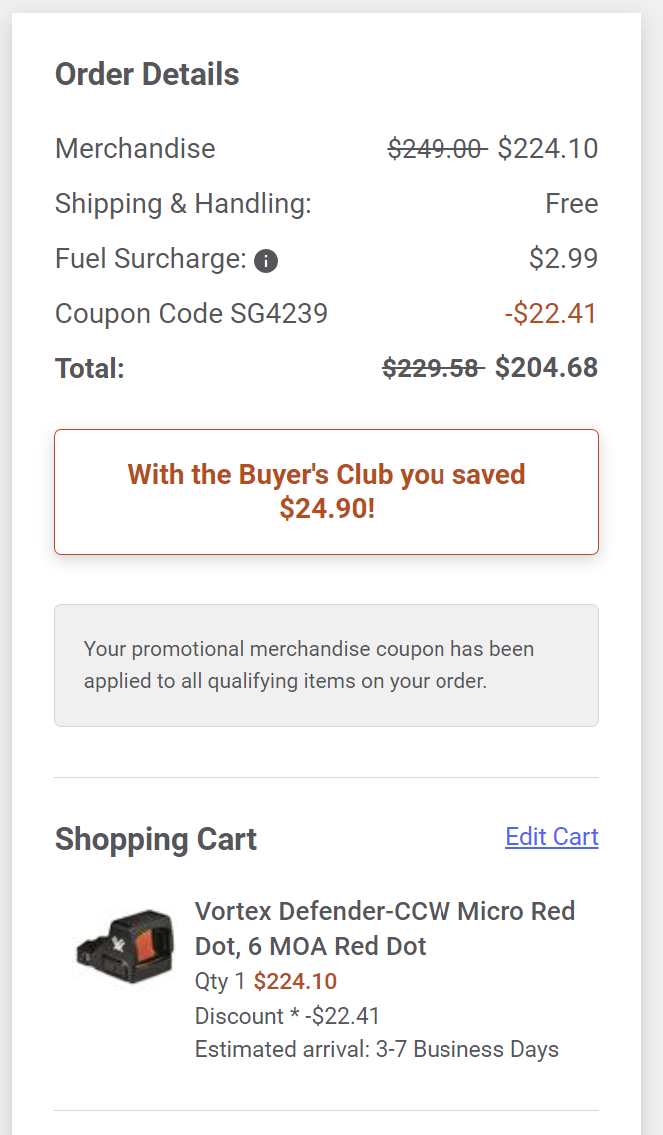663x1135 pixels.
Task: Click the Estimated arrival 3-7 Business Days text
Action: click(x=376, y=1049)
